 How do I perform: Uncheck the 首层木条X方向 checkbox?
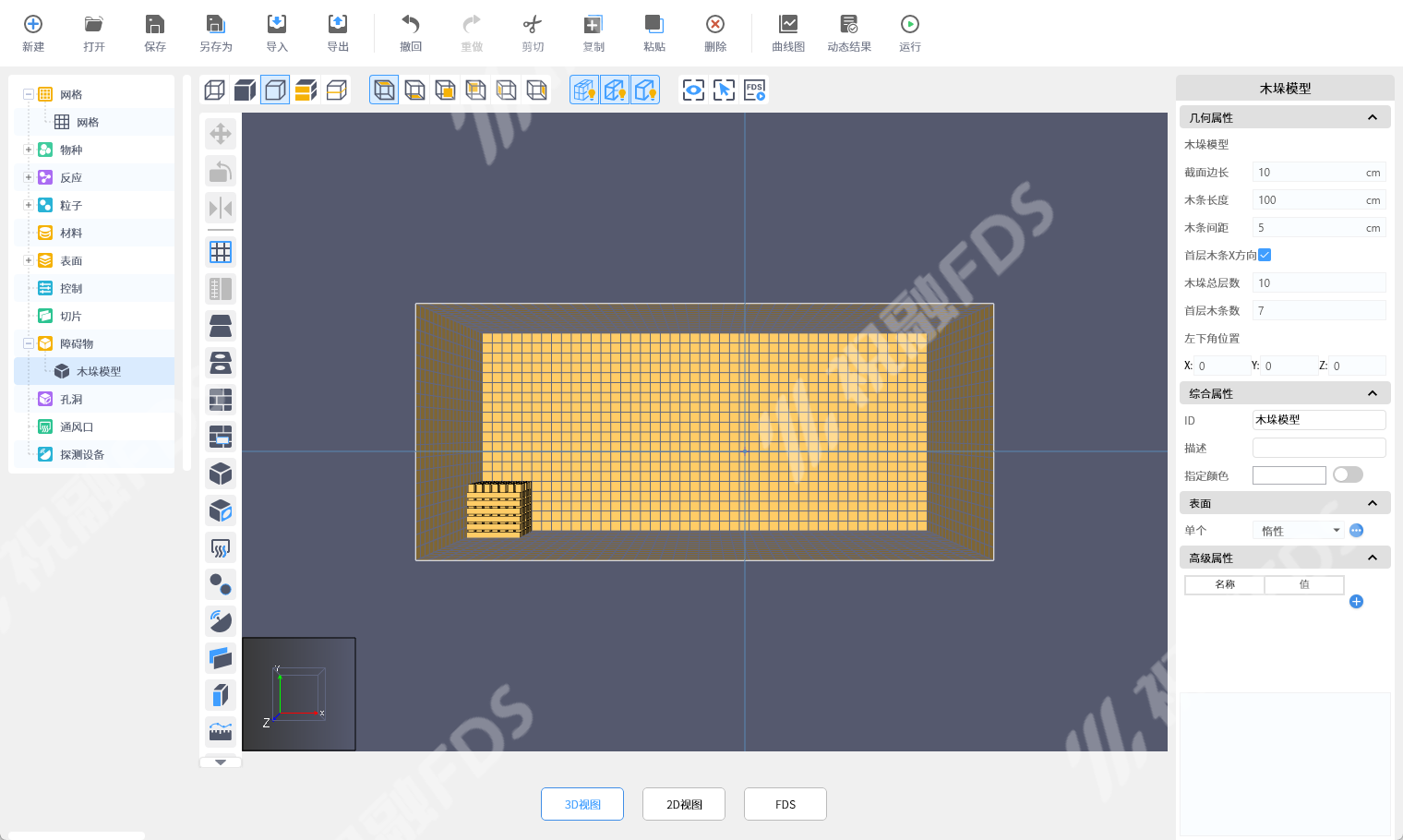1265,255
